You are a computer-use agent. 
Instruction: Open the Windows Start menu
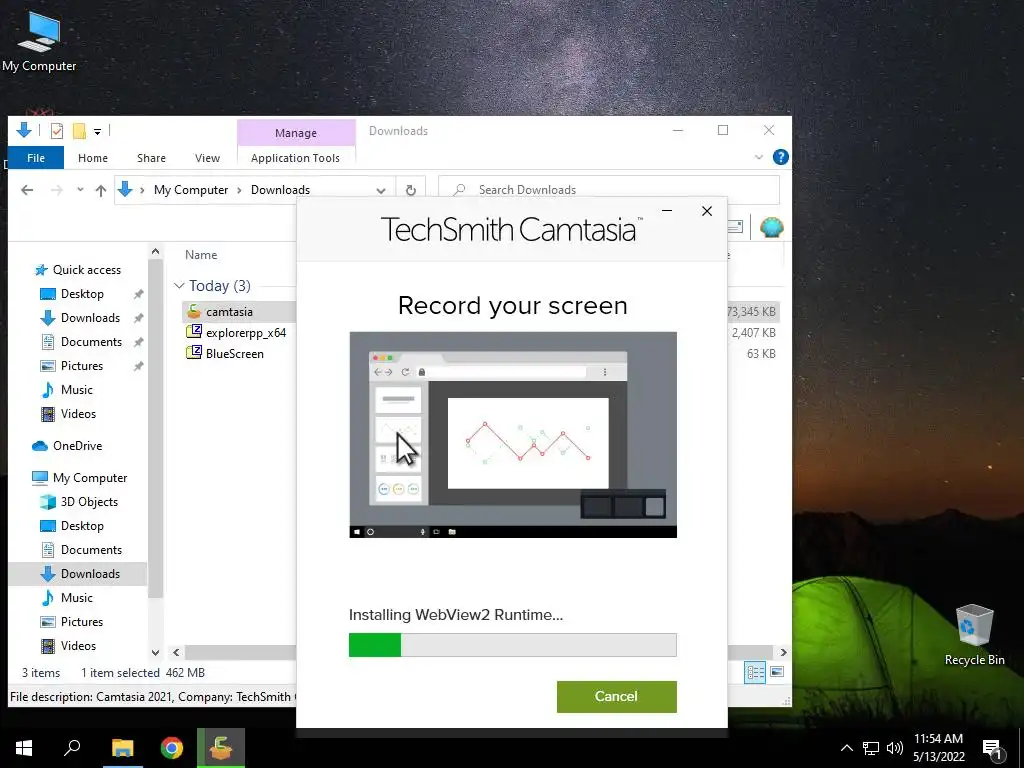click(24, 748)
